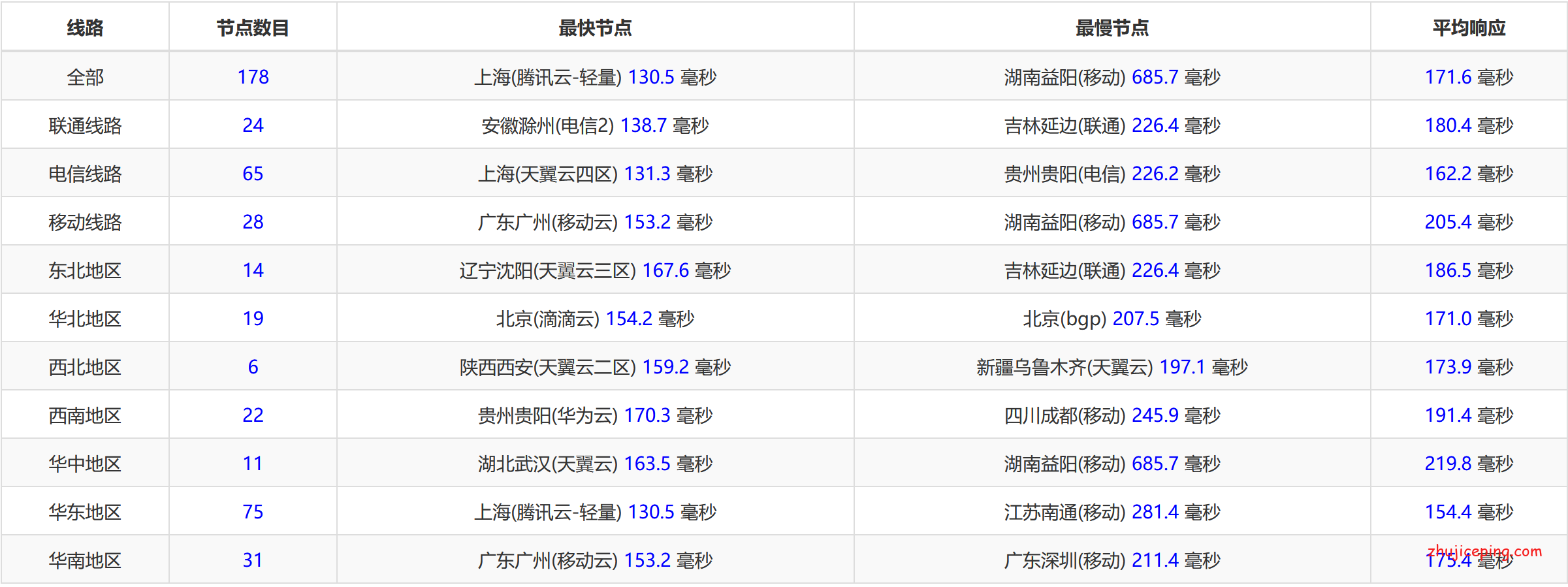The width and height of the screenshot is (1568, 587).
Task: Click 新疆乌鲁木齐(天翼云) 197.1 毫秒 cell
Action: [1112, 367]
